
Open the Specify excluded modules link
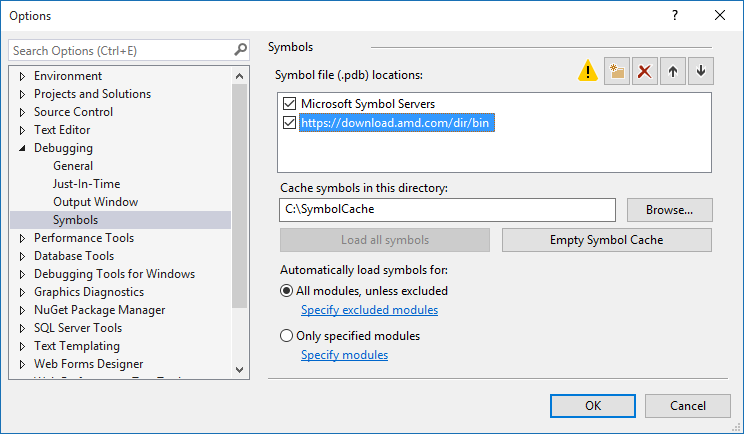369,310
